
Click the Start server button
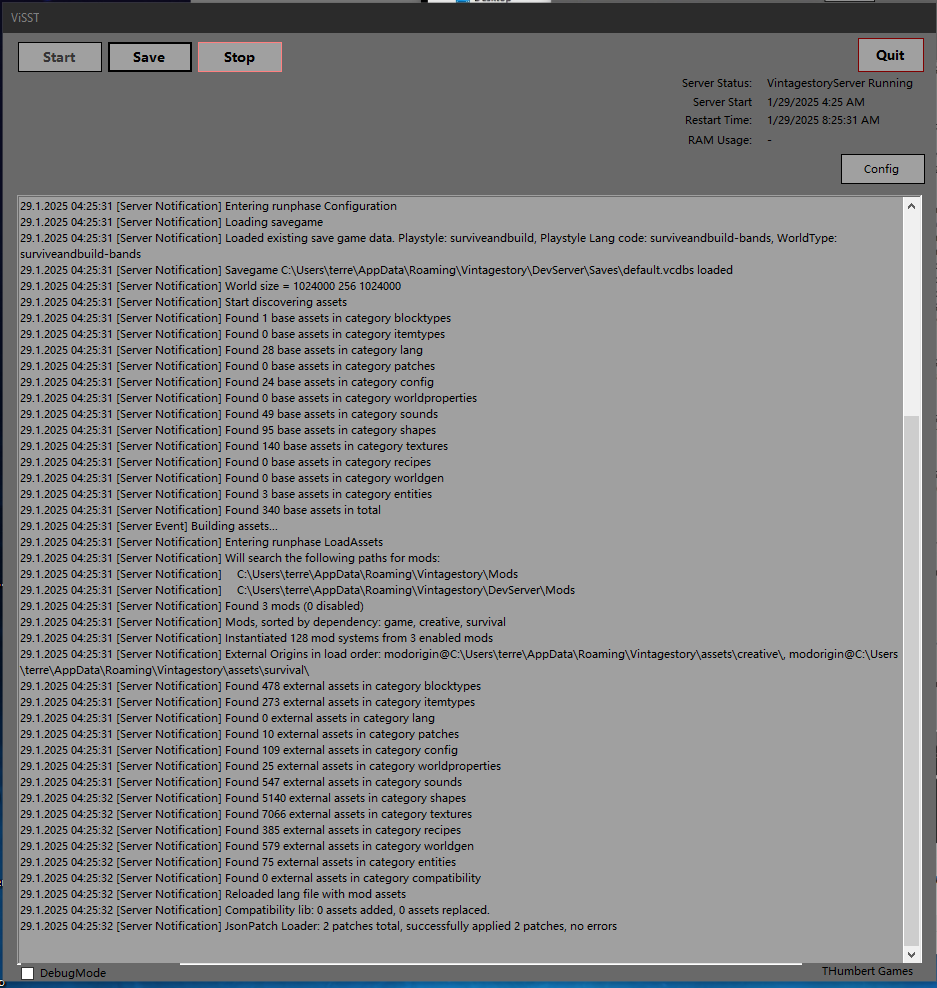60,57
